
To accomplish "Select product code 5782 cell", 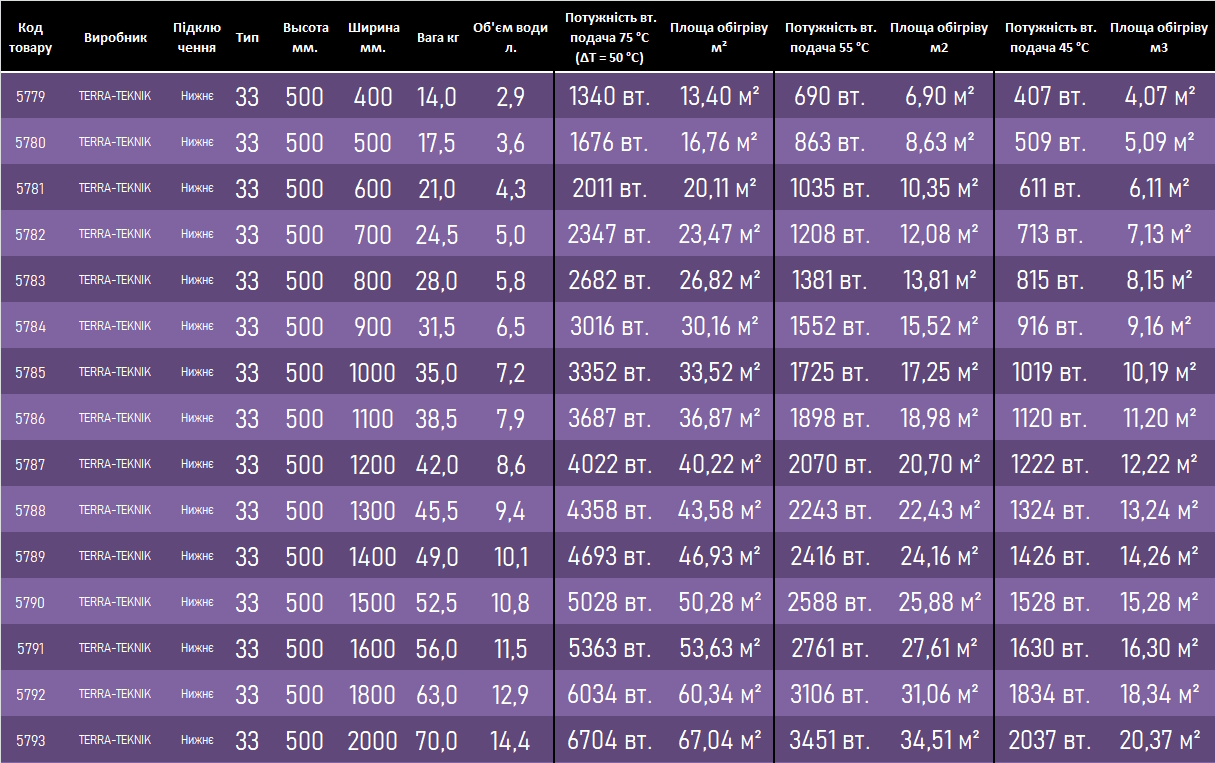I will pyautogui.click(x=30, y=235).
